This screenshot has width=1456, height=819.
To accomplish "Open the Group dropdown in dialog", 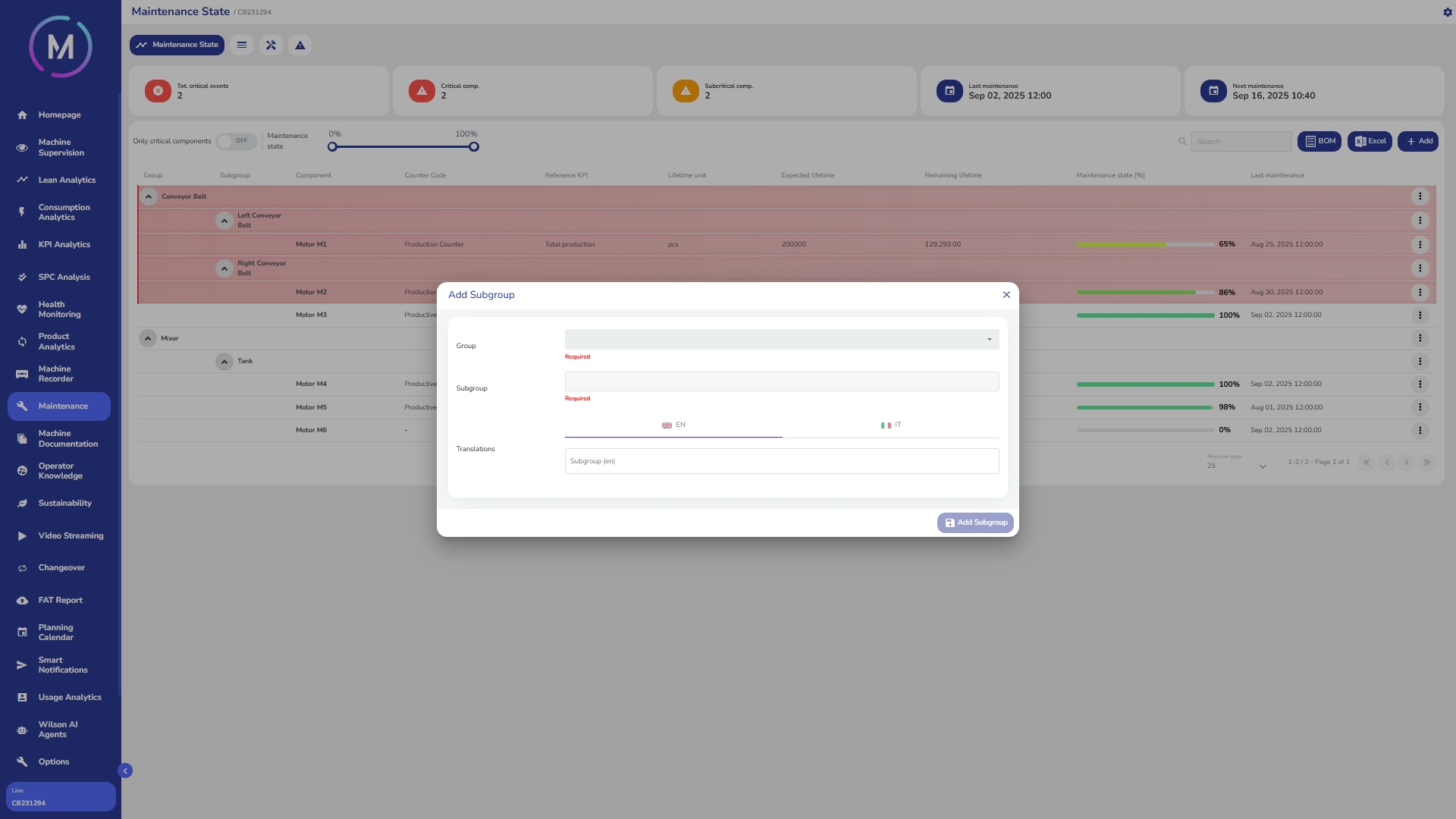I will point(781,339).
